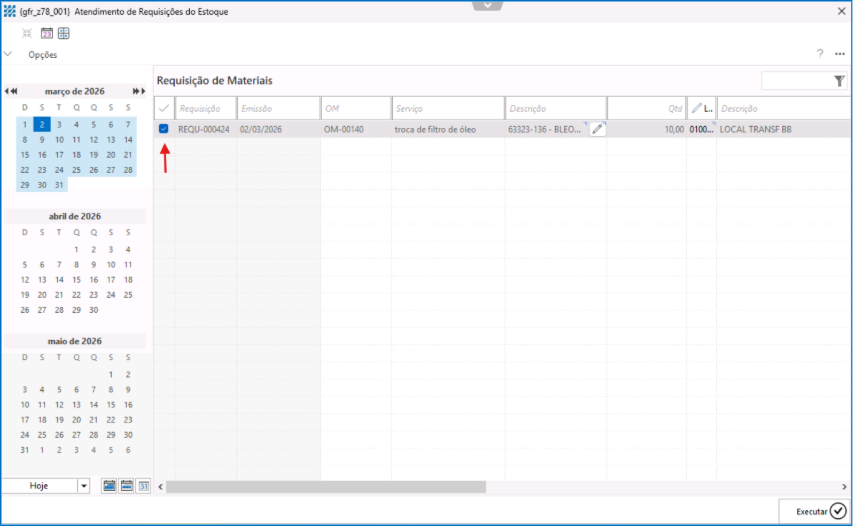Click the calendar icon in the top toolbar
853x526 pixels.
coord(46,33)
